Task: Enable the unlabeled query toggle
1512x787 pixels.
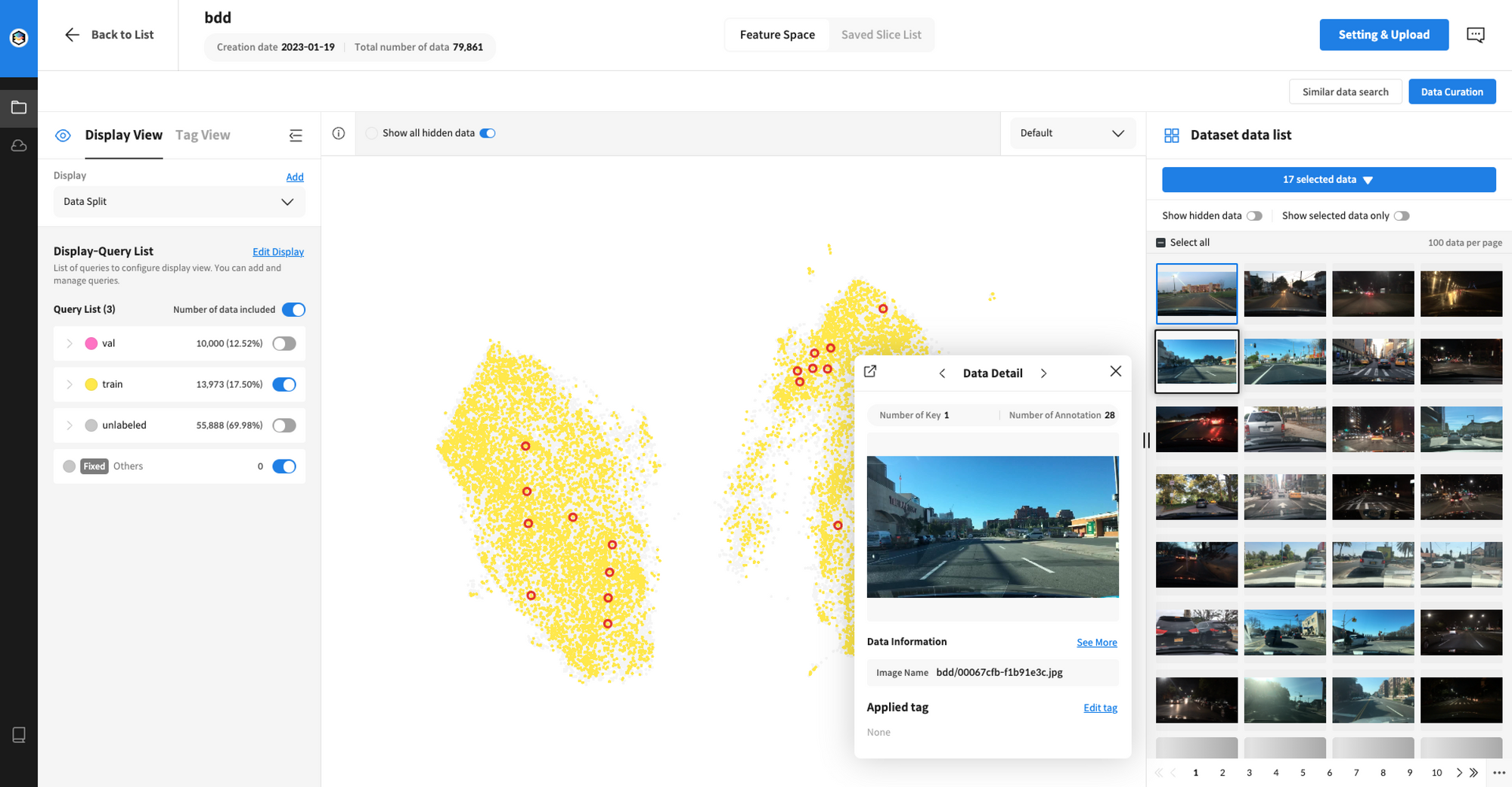Action: click(284, 426)
